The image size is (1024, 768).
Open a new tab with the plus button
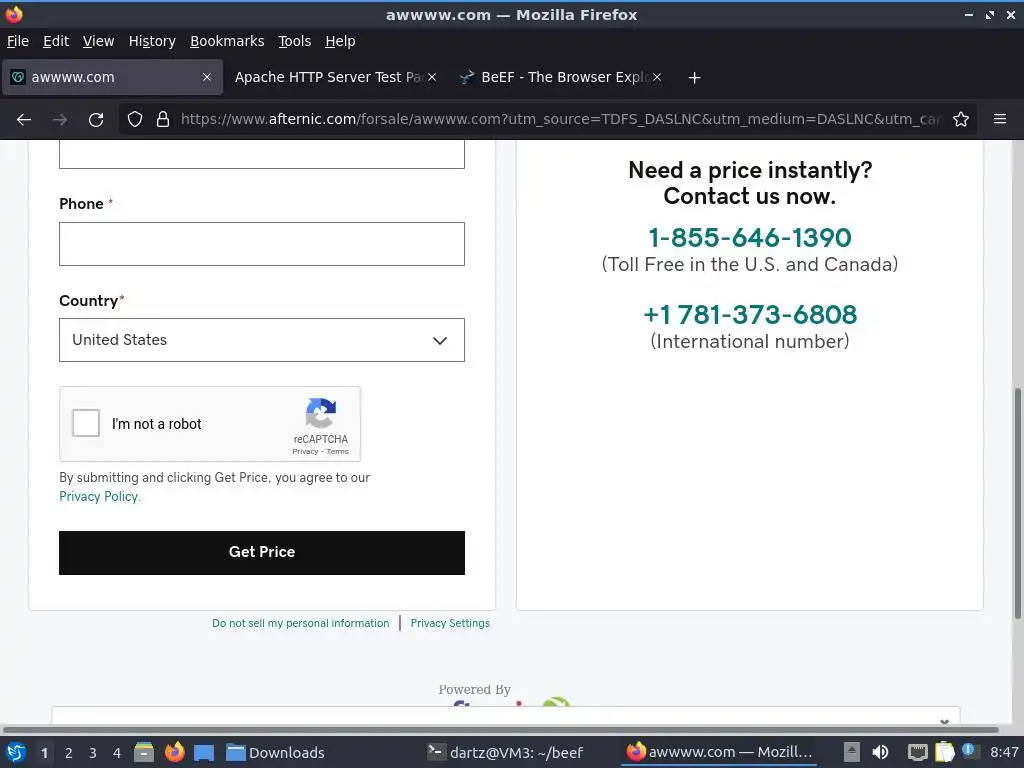(694, 78)
